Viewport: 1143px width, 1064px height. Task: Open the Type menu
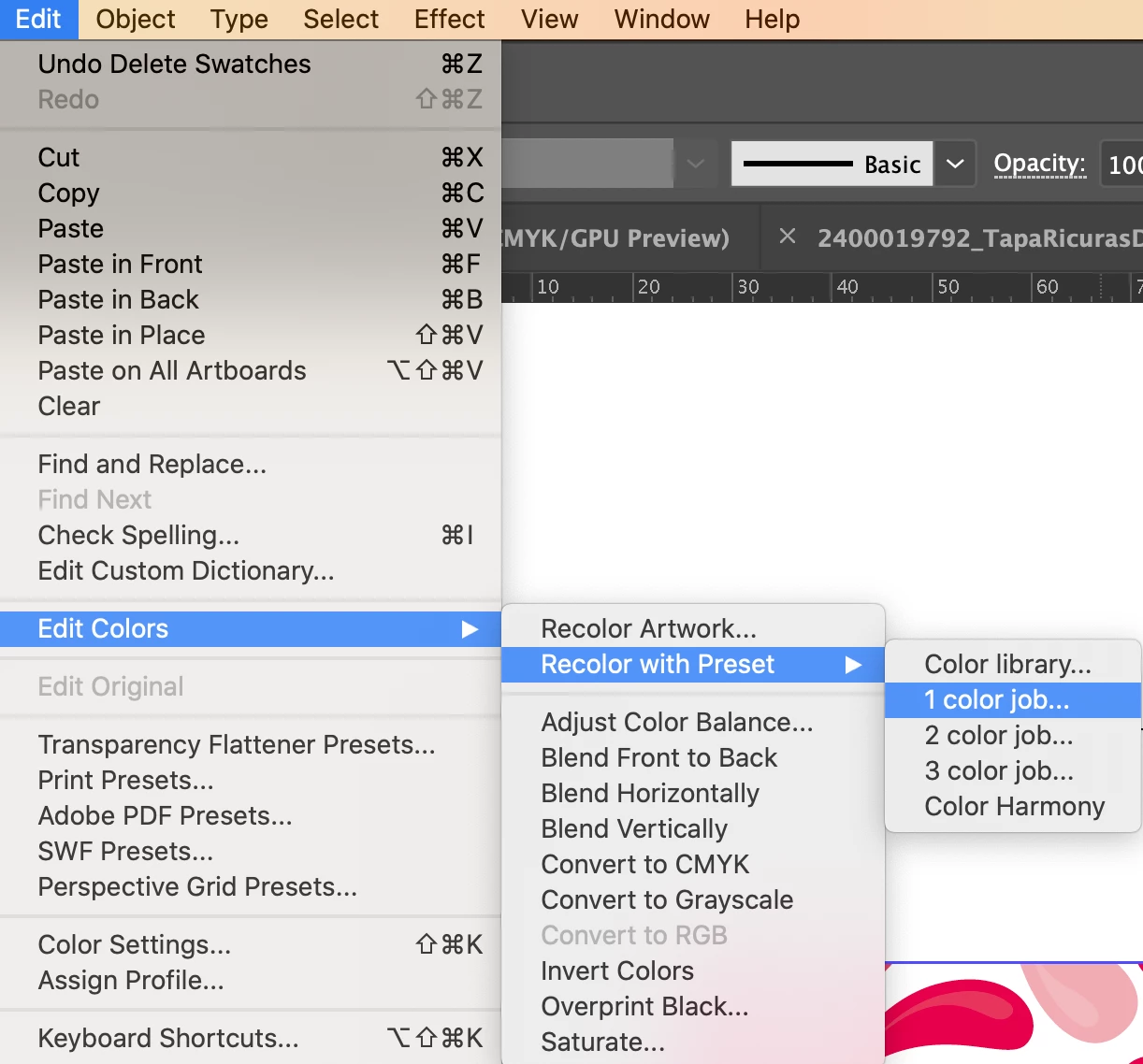click(x=239, y=19)
